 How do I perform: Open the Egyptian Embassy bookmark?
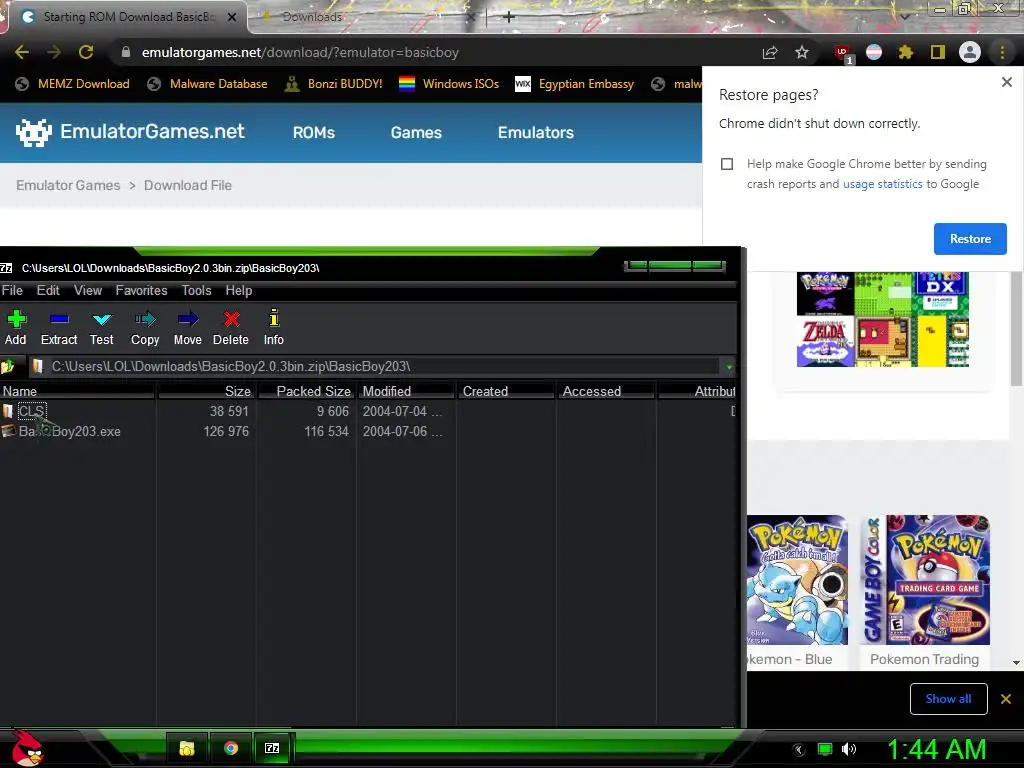click(575, 84)
